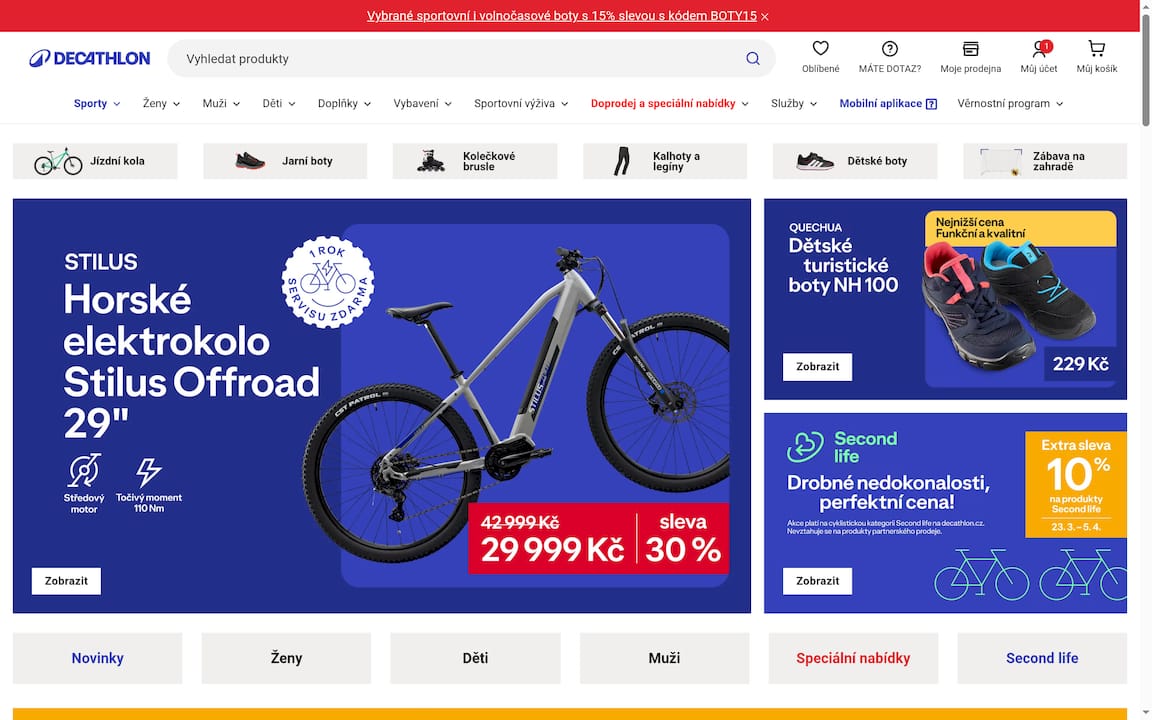The height and width of the screenshot is (720, 1152).
Task: Select the Jízdní kola category tile
Action: point(95,161)
